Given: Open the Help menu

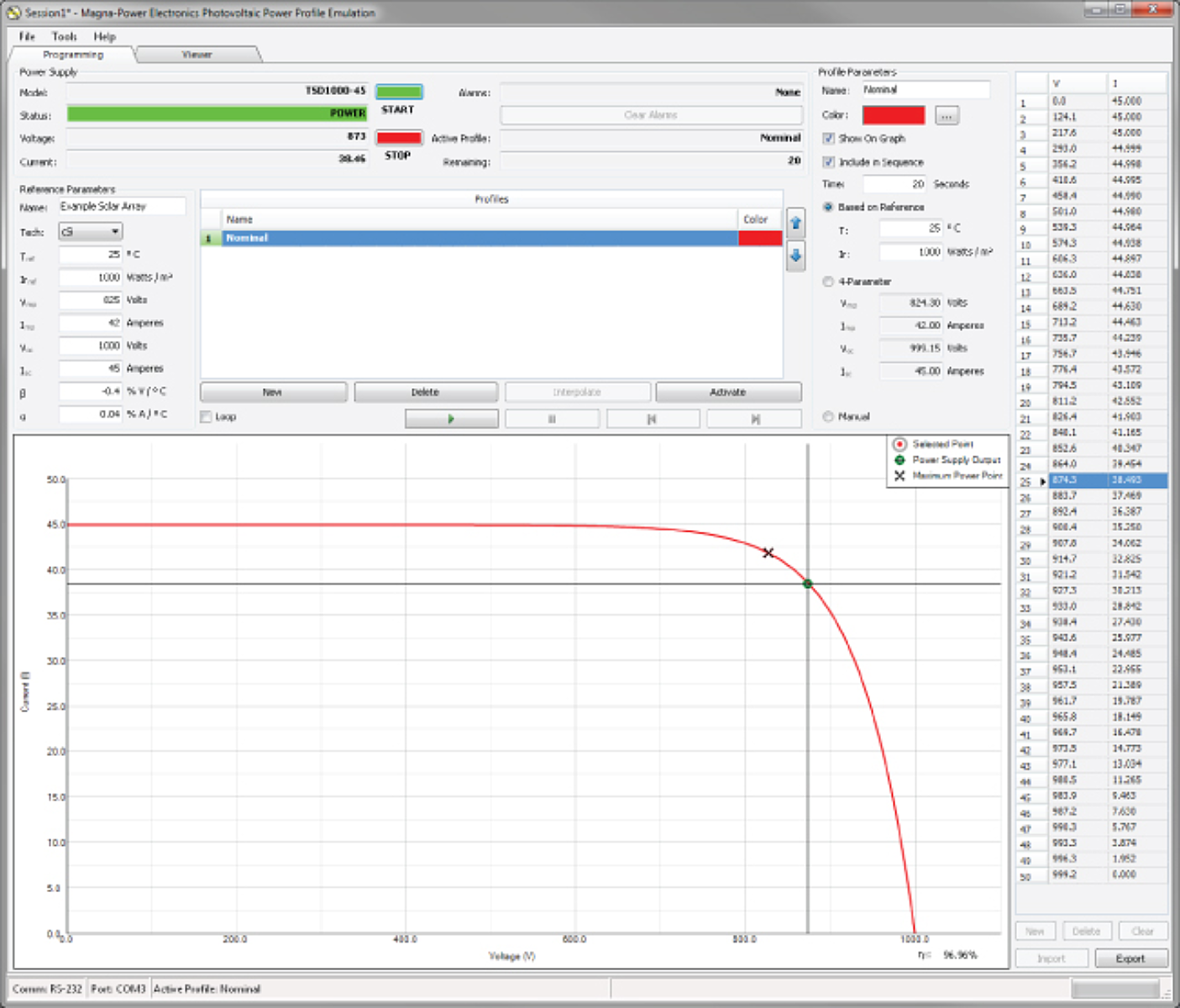Looking at the screenshot, I should point(104,36).
